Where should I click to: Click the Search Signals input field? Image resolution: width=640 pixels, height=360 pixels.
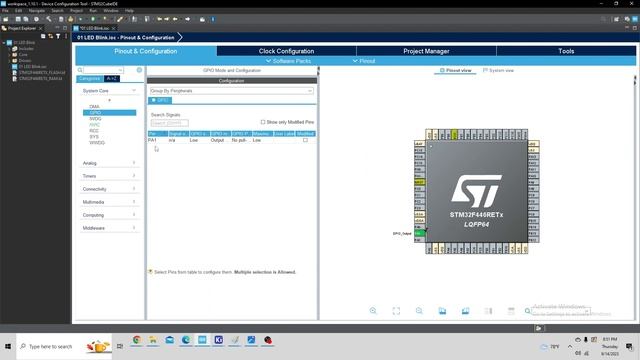[169, 123]
